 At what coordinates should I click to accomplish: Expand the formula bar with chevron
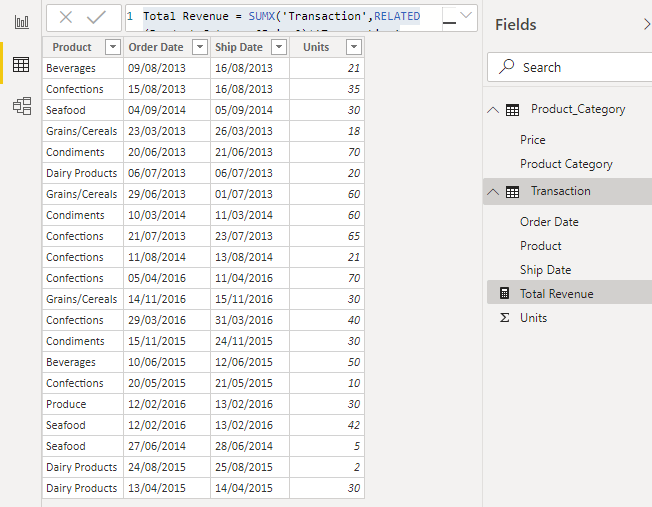[466, 15]
